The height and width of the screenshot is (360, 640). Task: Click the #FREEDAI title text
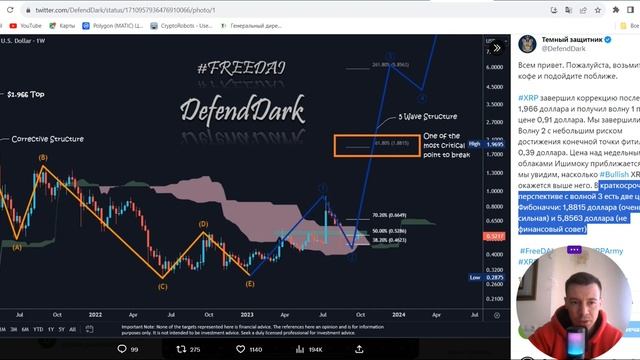(241, 68)
